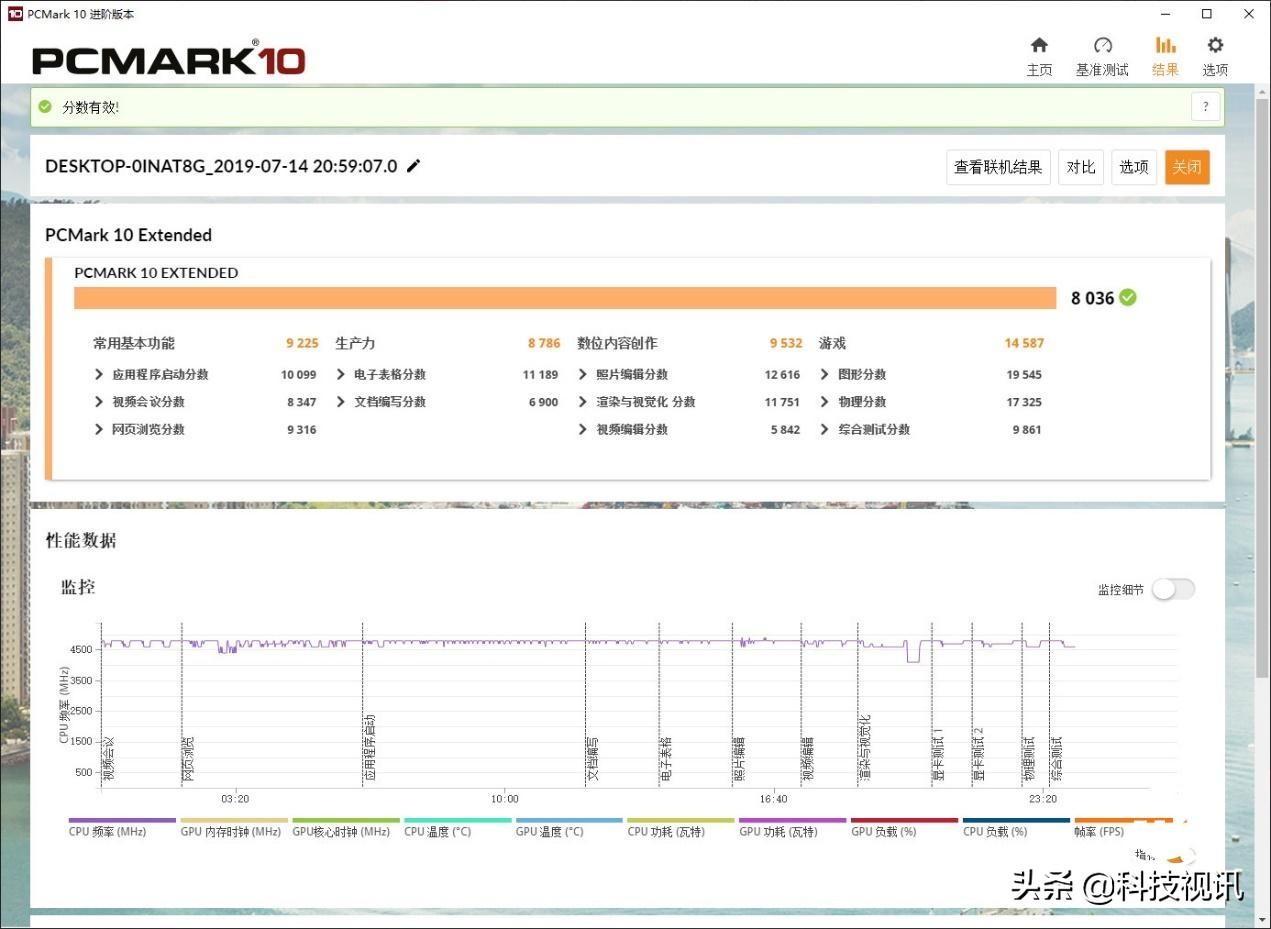The height and width of the screenshot is (929, 1271).
Task: Click the PCMark 10 title bar app icon
Action: coord(14,14)
